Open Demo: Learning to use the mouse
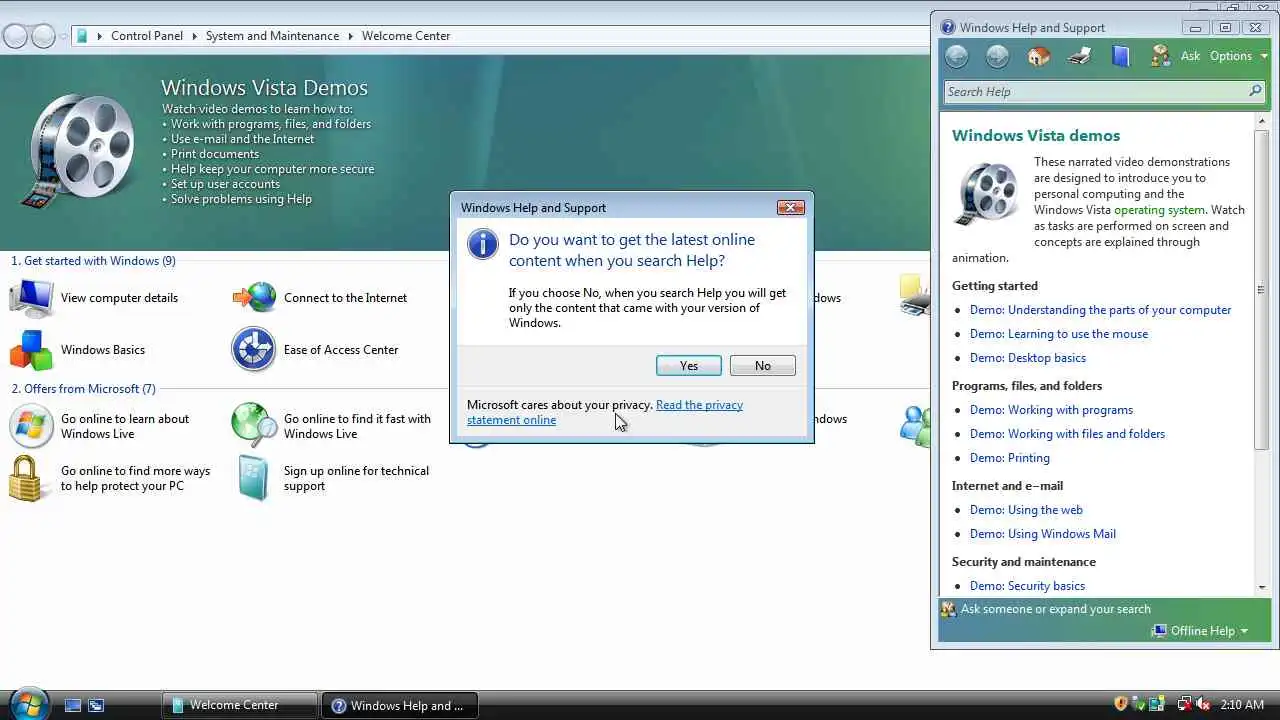1280x720 pixels. coord(1059,334)
